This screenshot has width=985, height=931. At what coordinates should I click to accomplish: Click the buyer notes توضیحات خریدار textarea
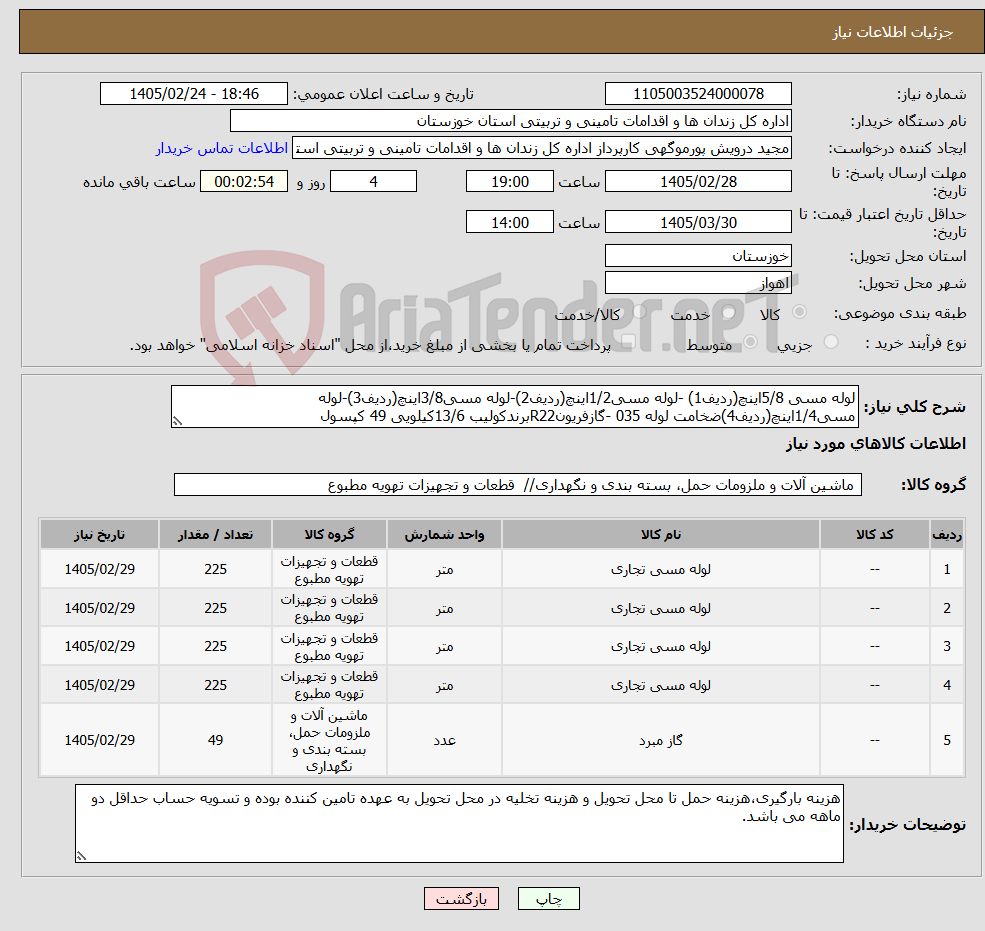coord(459,823)
